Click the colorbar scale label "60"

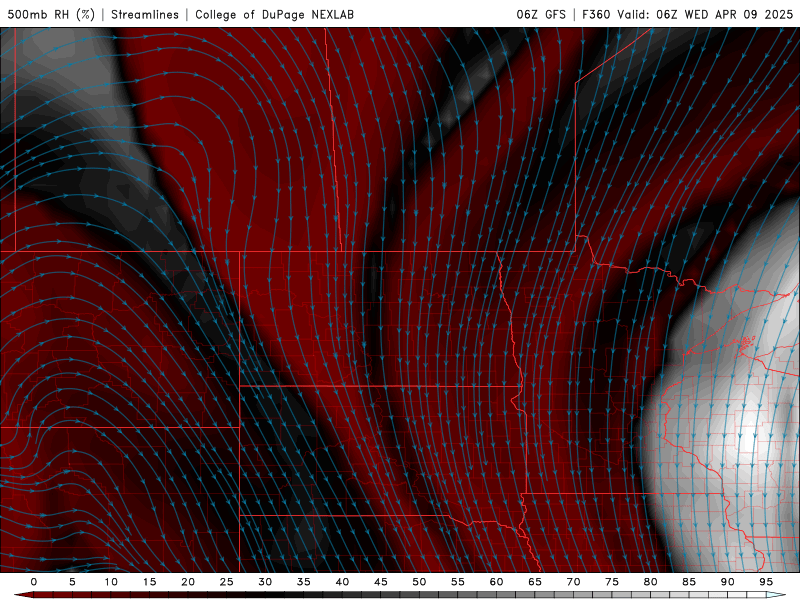pyautogui.click(x=496, y=582)
